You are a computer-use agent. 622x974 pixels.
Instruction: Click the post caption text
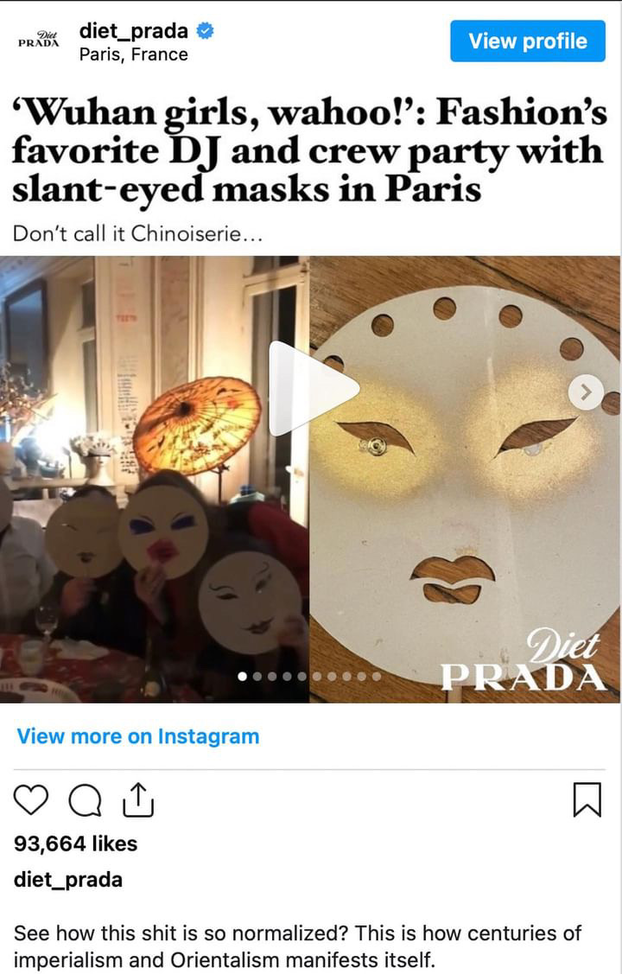297,946
